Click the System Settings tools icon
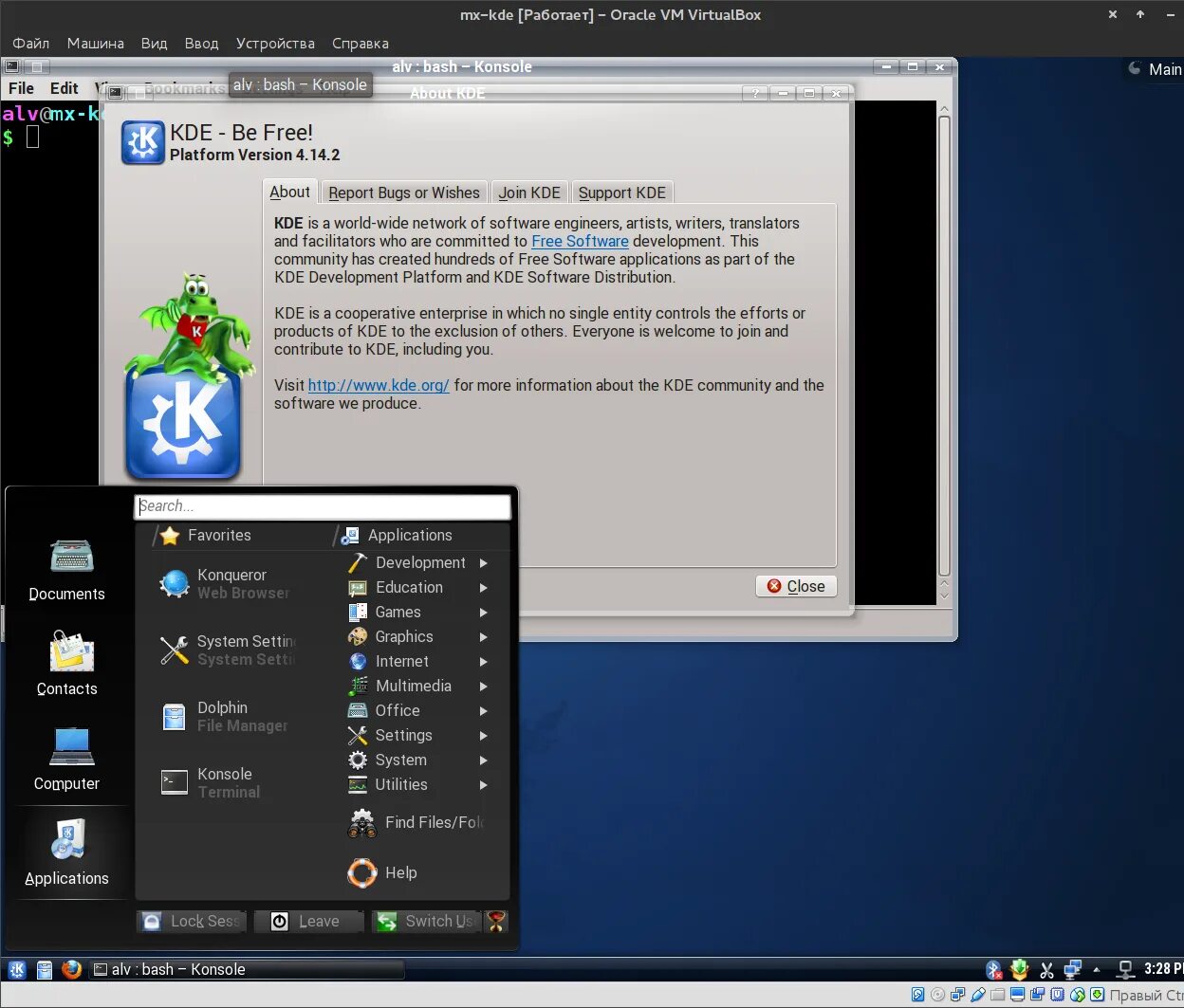1184x1008 pixels. click(x=174, y=651)
